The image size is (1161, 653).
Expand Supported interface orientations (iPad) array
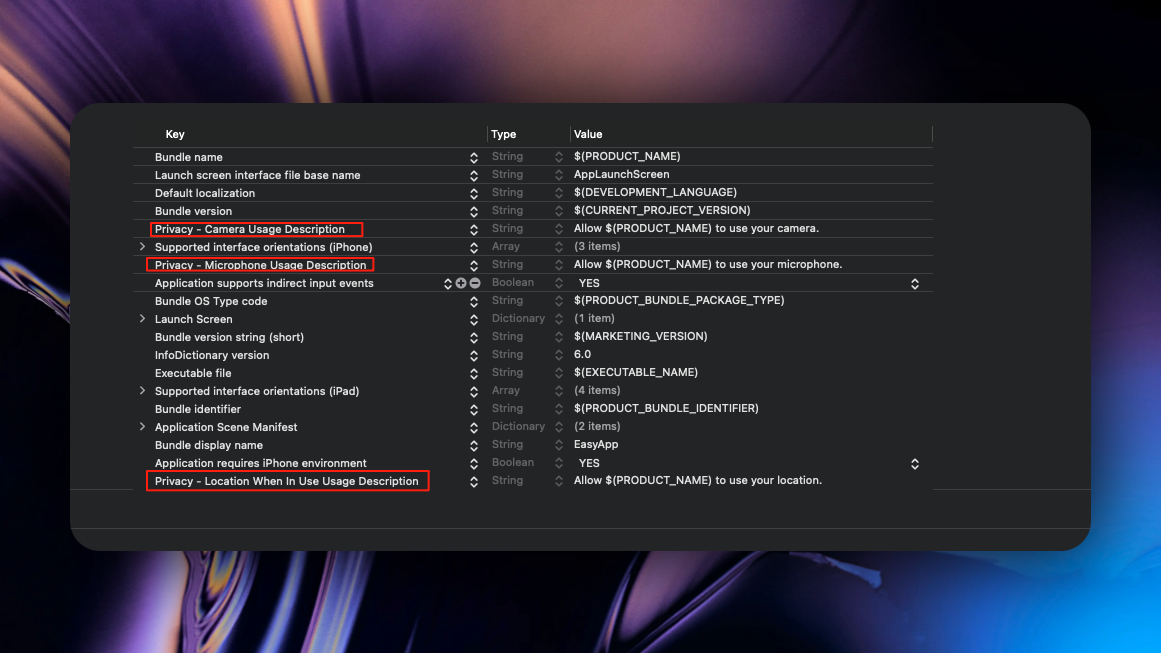(142, 391)
